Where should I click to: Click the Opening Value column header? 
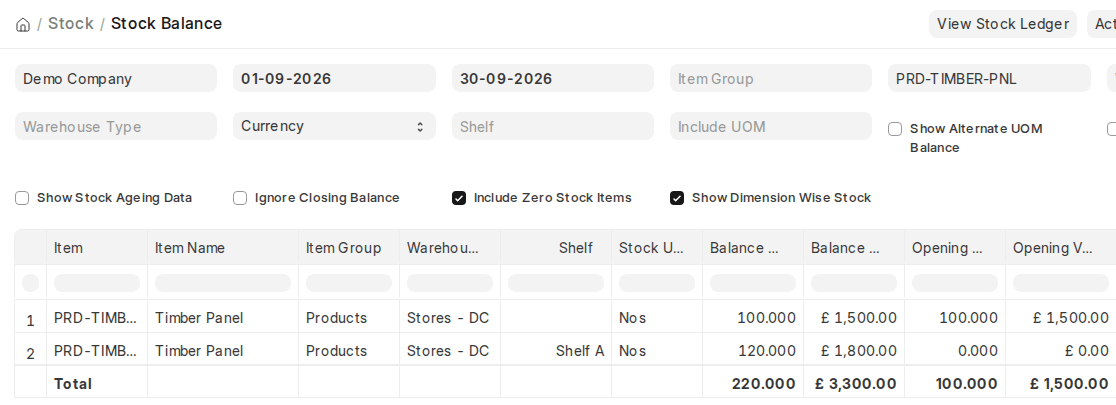point(1060,248)
